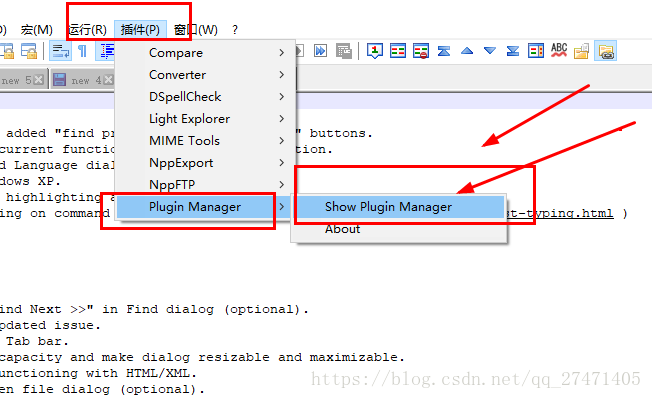652x399 pixels.
Task: Expand the Converter submenu
Action: pos(205,75)
